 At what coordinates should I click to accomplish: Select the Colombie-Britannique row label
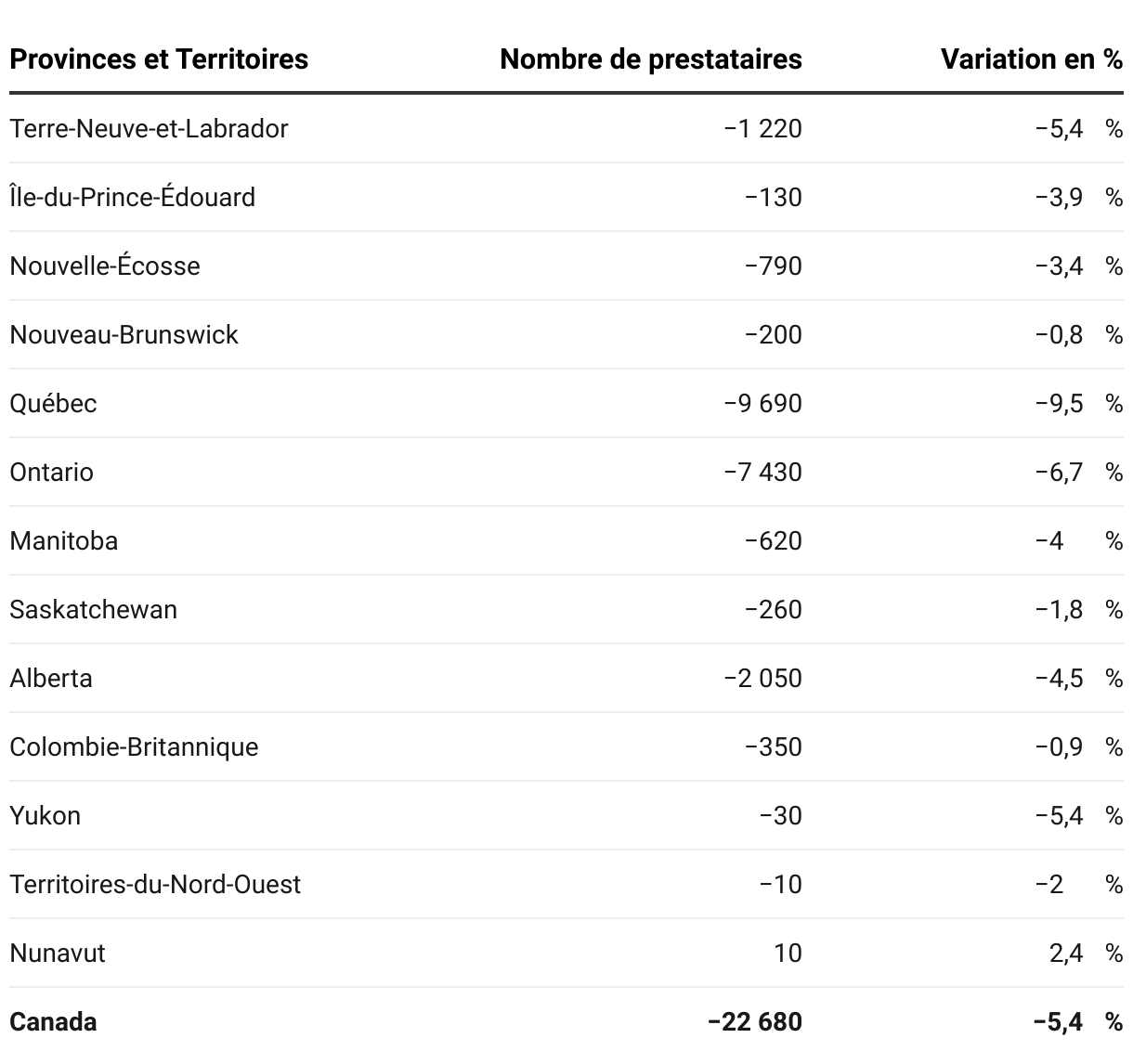point(134,746)
